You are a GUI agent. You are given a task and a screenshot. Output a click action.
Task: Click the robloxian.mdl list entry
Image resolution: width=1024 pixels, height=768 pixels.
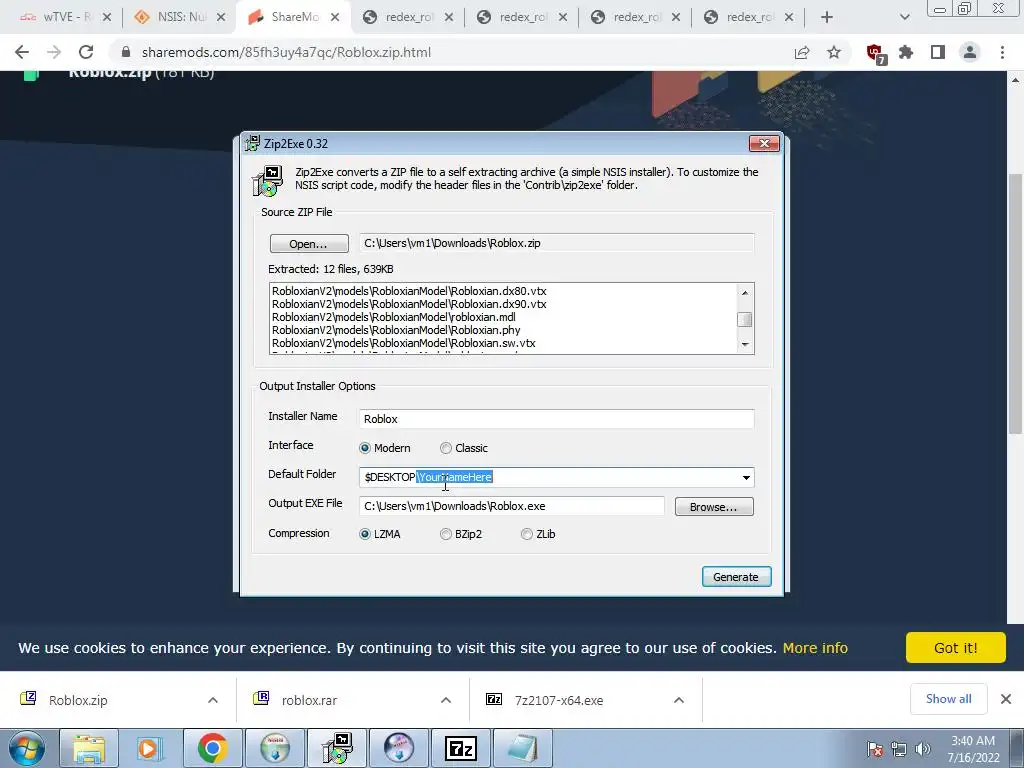(x=394, y=317)
